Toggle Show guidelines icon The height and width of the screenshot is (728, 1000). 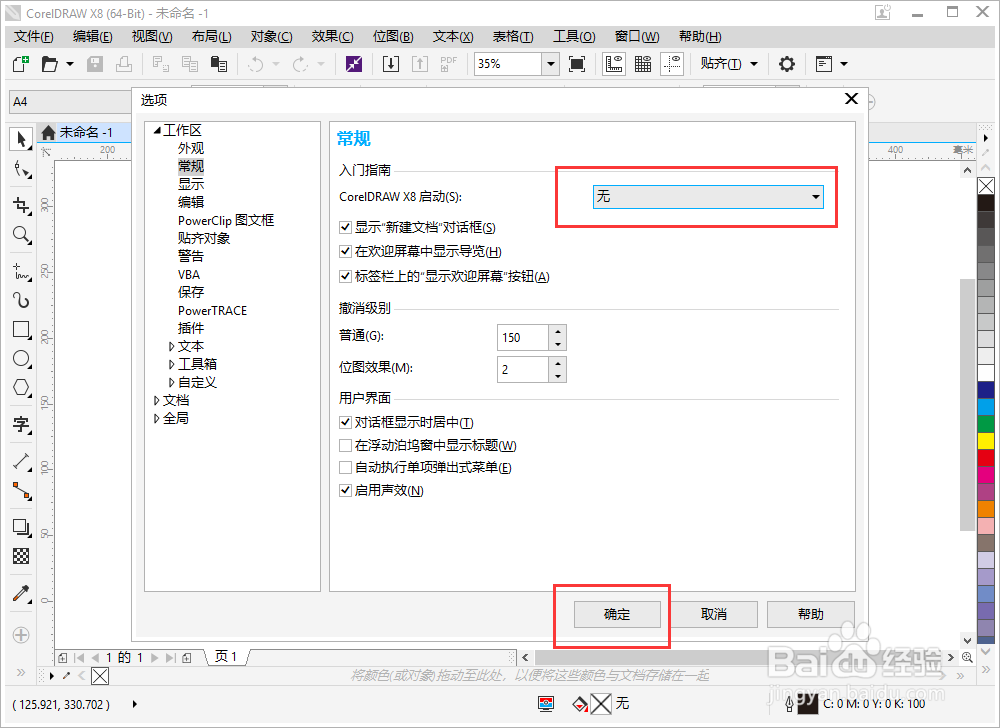click(672, 64)
